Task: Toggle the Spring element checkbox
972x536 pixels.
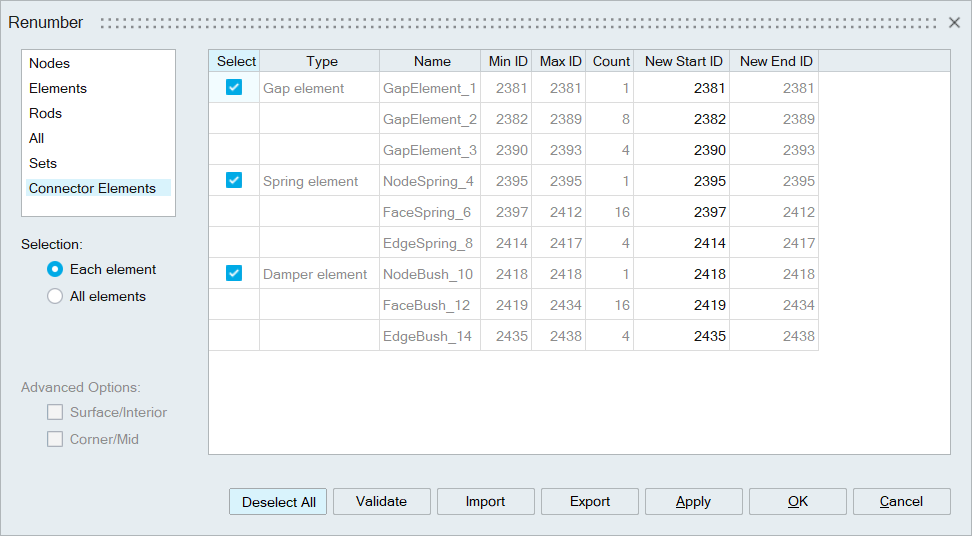Action: coord(234,181)
